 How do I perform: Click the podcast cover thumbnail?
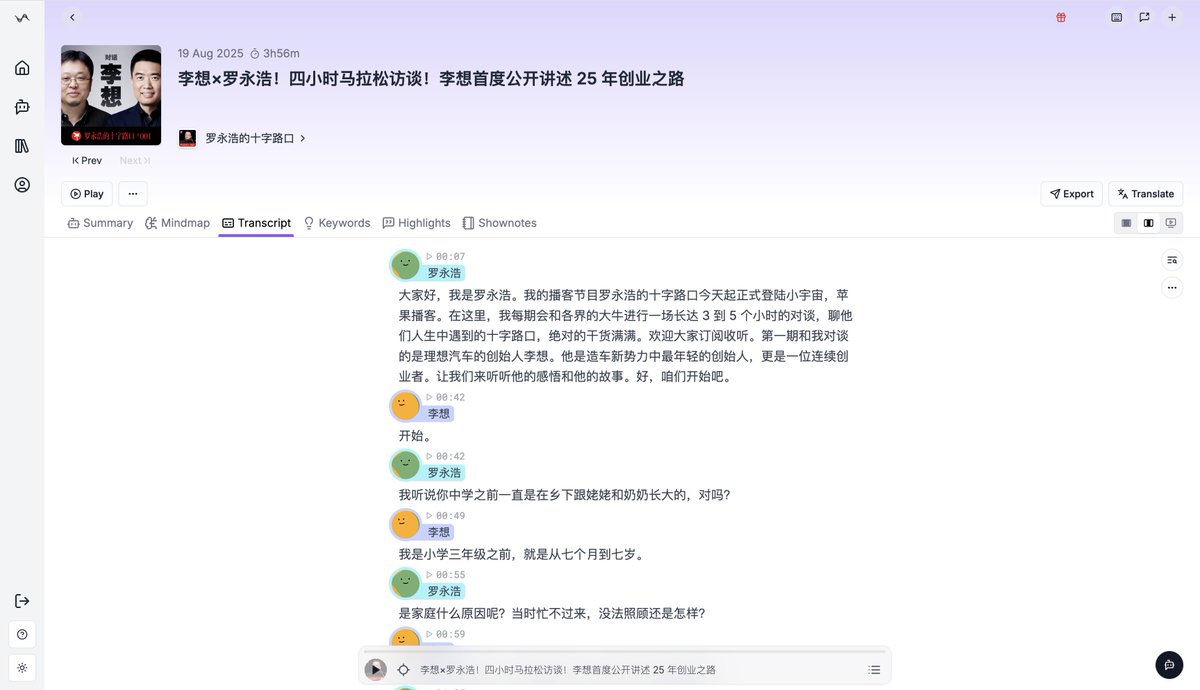111,95
